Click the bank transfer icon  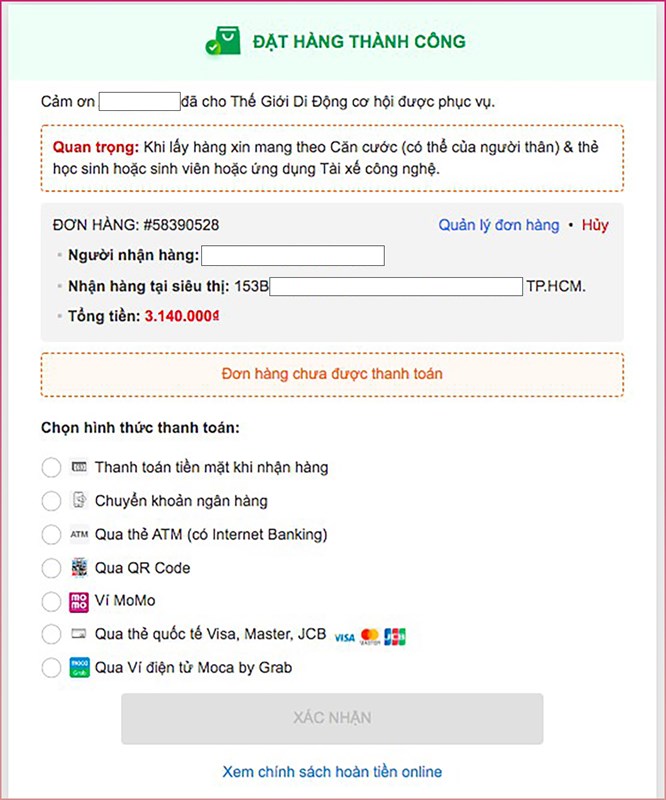click(80, 501)
